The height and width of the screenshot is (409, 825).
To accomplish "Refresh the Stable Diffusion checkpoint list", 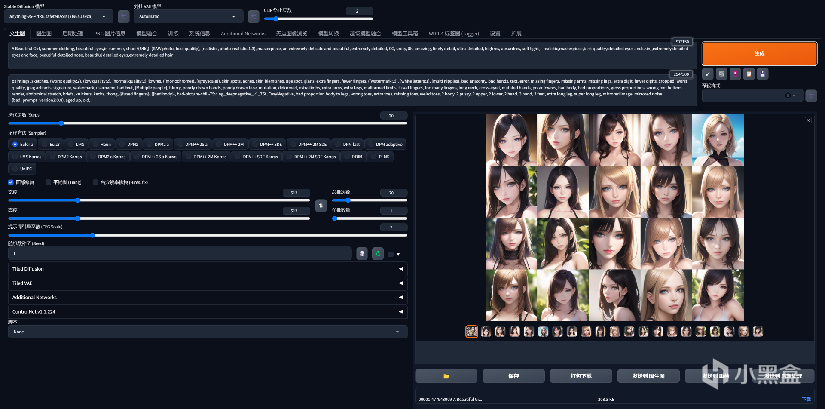I will 124,16.
